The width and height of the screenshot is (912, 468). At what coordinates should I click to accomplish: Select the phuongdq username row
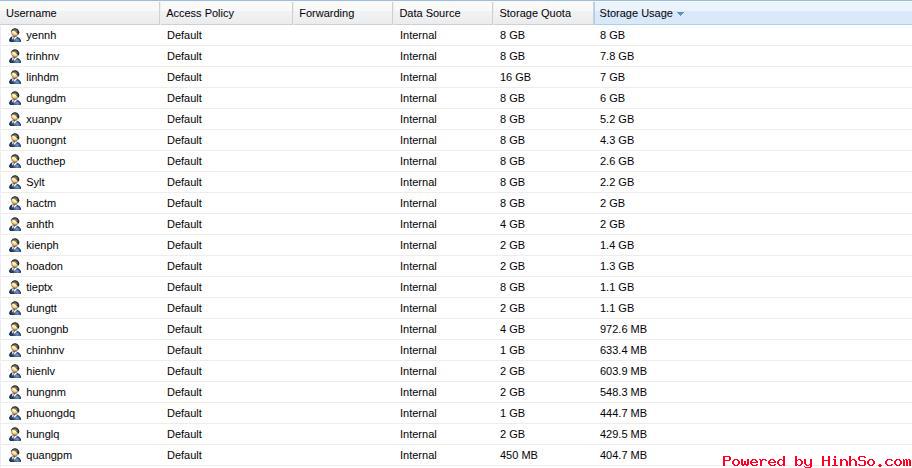pos(50,413)
